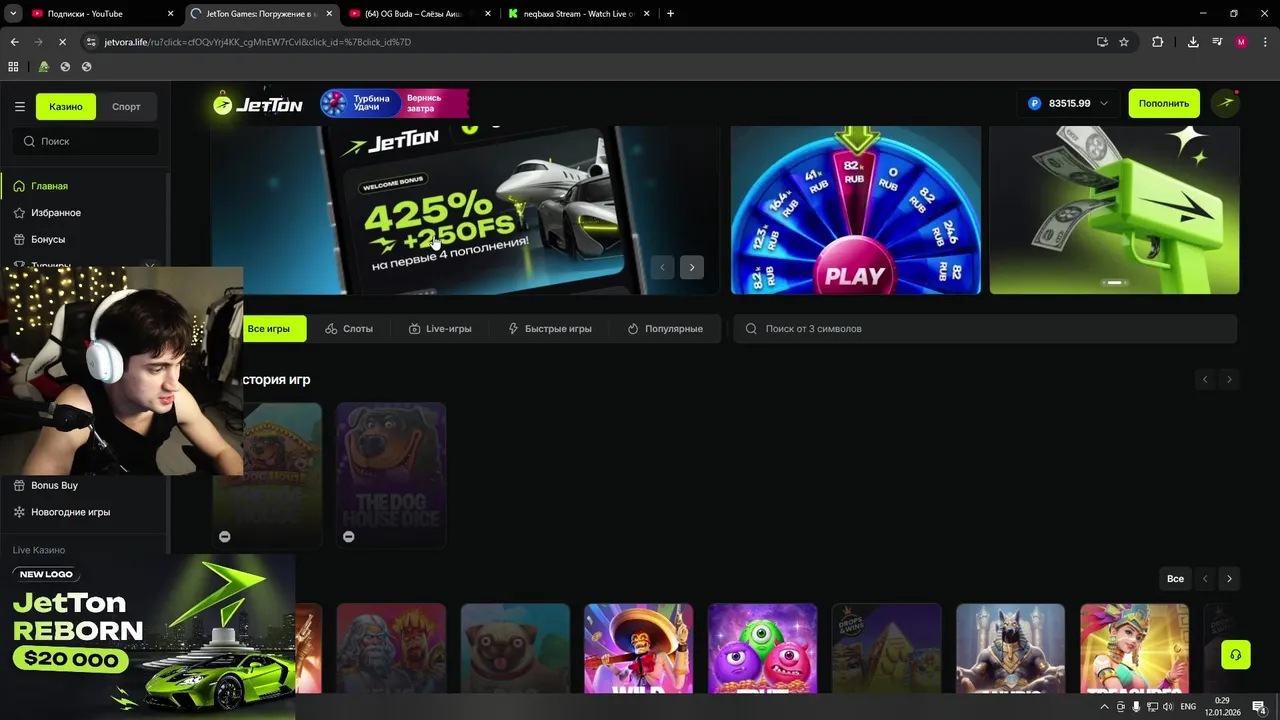Open a new browser tab
Viewport: 1280px width, 720px height.
point(670,14)
